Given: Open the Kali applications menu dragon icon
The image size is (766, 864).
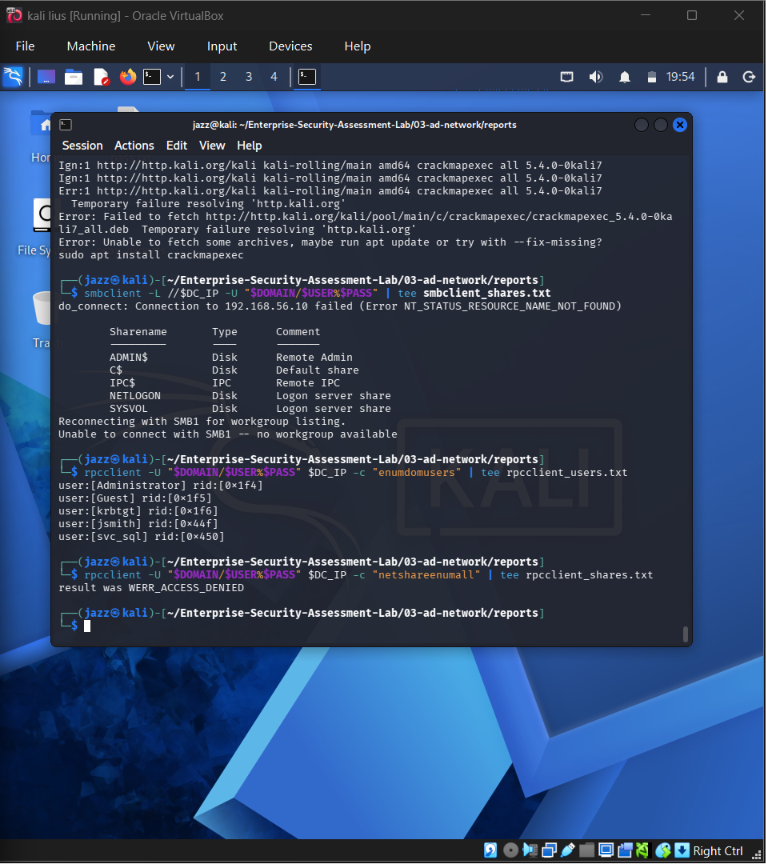Looking at the screenshot, I should (x=13, y=77).
